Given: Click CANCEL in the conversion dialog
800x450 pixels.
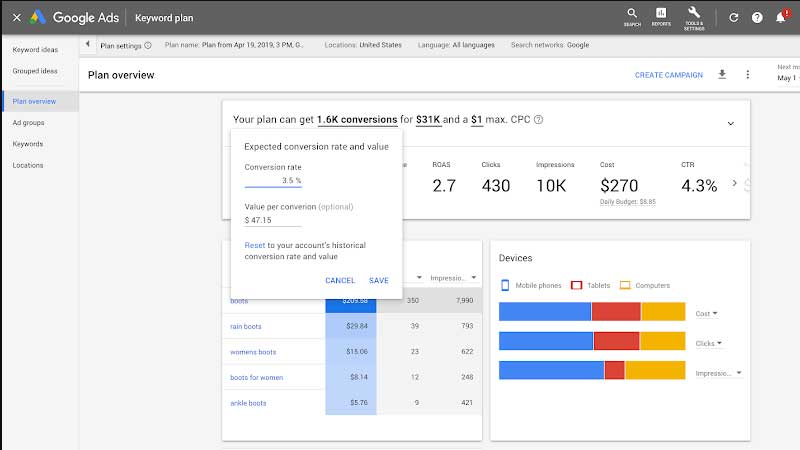Looking at the screenshot, I should [x=340, y=281].
